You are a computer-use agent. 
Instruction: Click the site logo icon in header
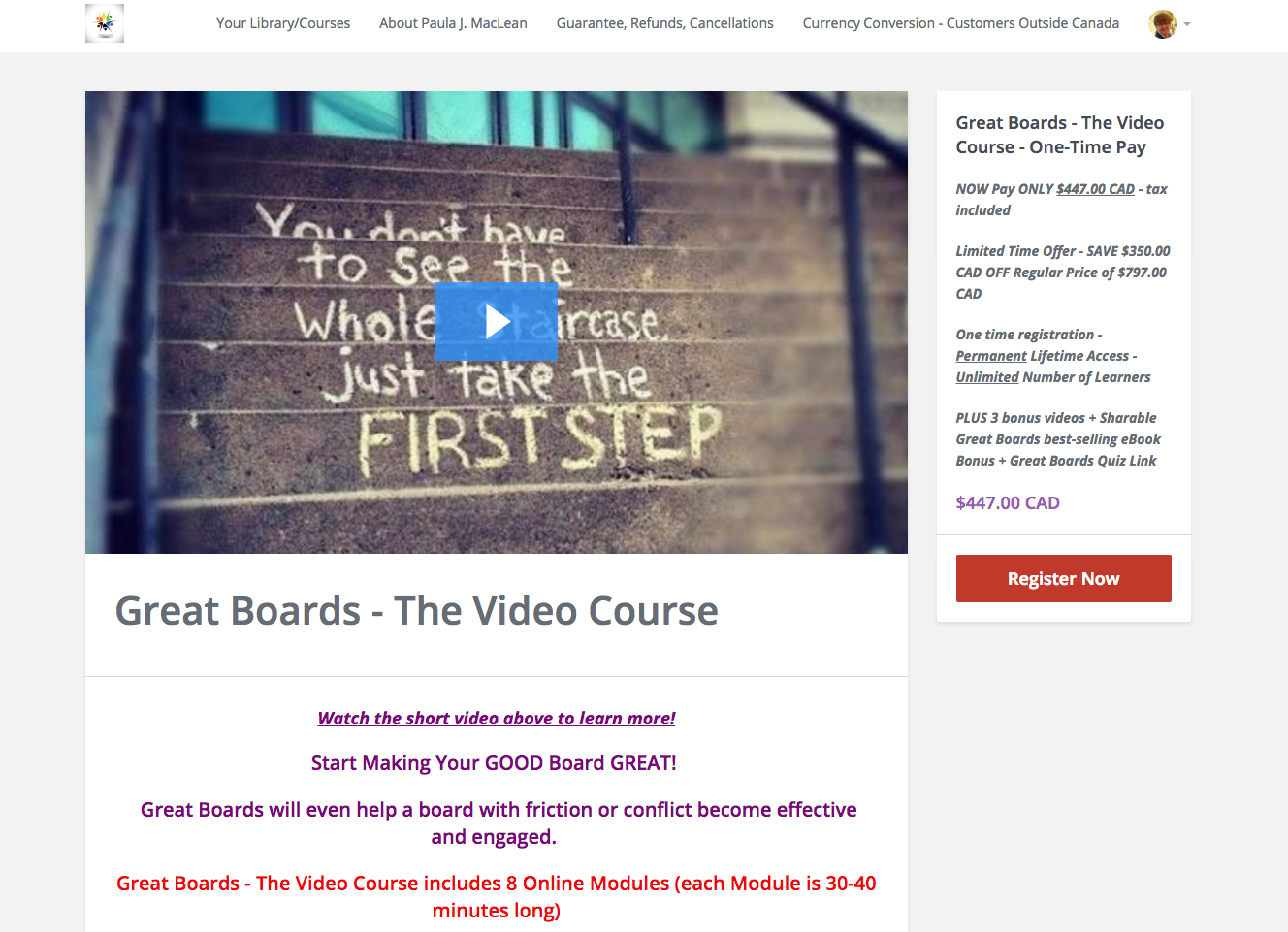(x=105, y=23)
